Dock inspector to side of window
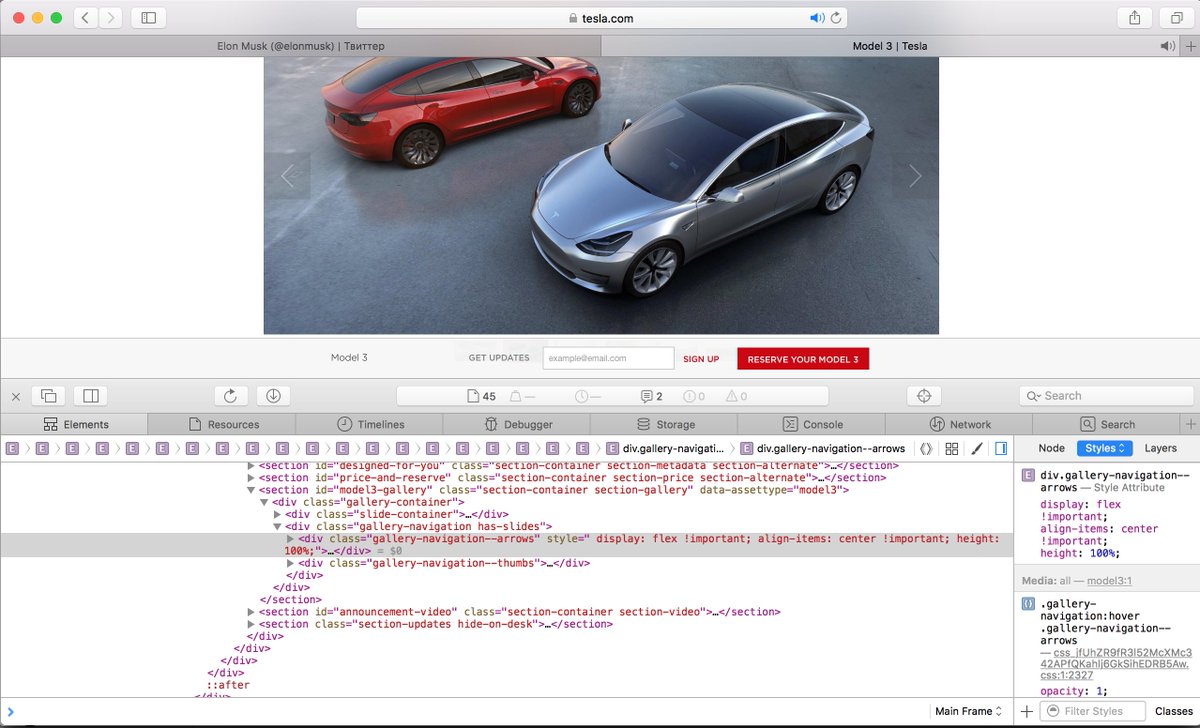Screen dimensions: 1200x728 click(x=91, y=396)
